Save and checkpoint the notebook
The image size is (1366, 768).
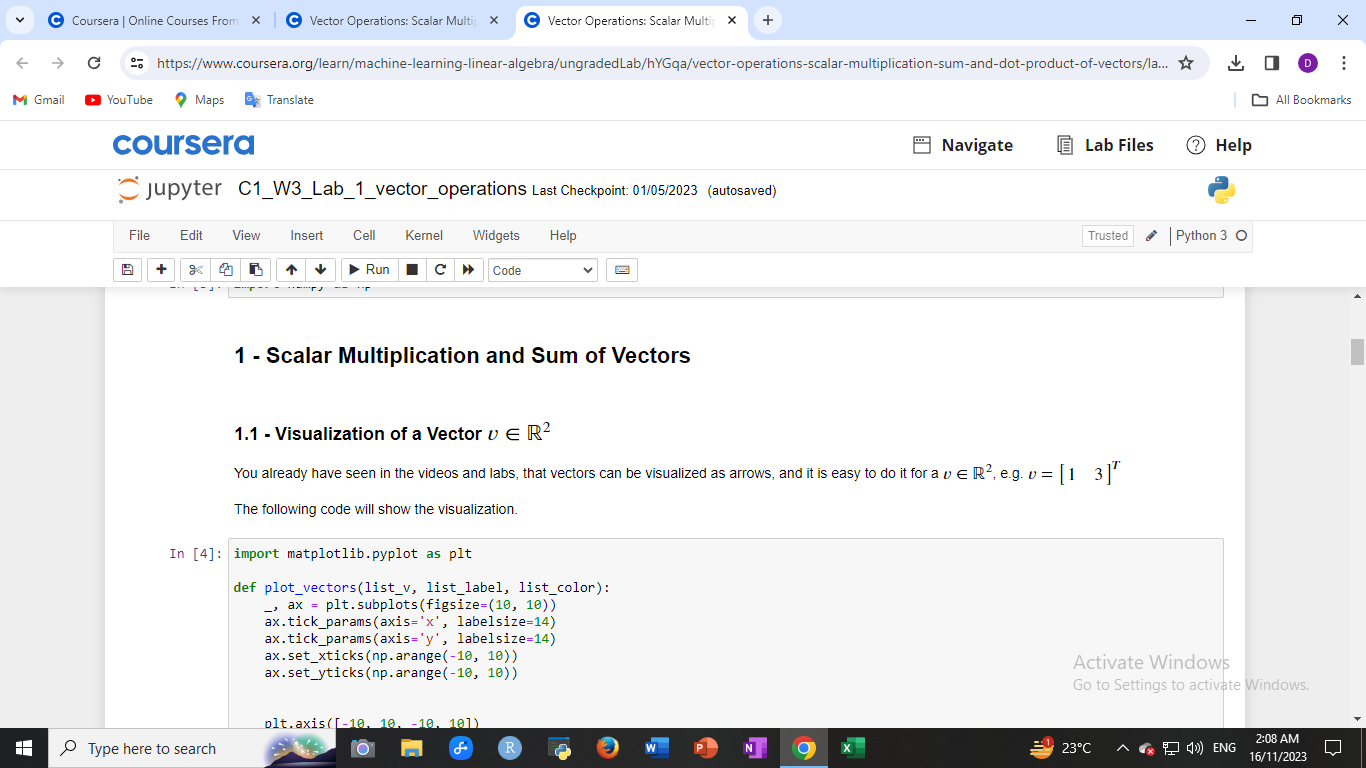pyautogui.click(x=127, y=270)
